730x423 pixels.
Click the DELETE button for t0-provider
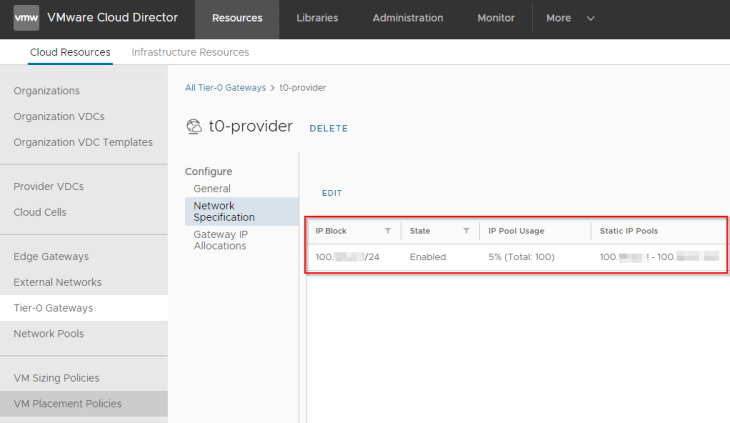[329, 128]
